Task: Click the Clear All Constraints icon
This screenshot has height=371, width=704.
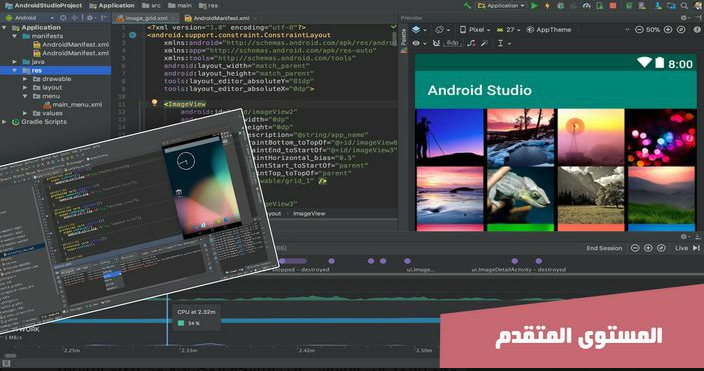Action: pos(471,43)
